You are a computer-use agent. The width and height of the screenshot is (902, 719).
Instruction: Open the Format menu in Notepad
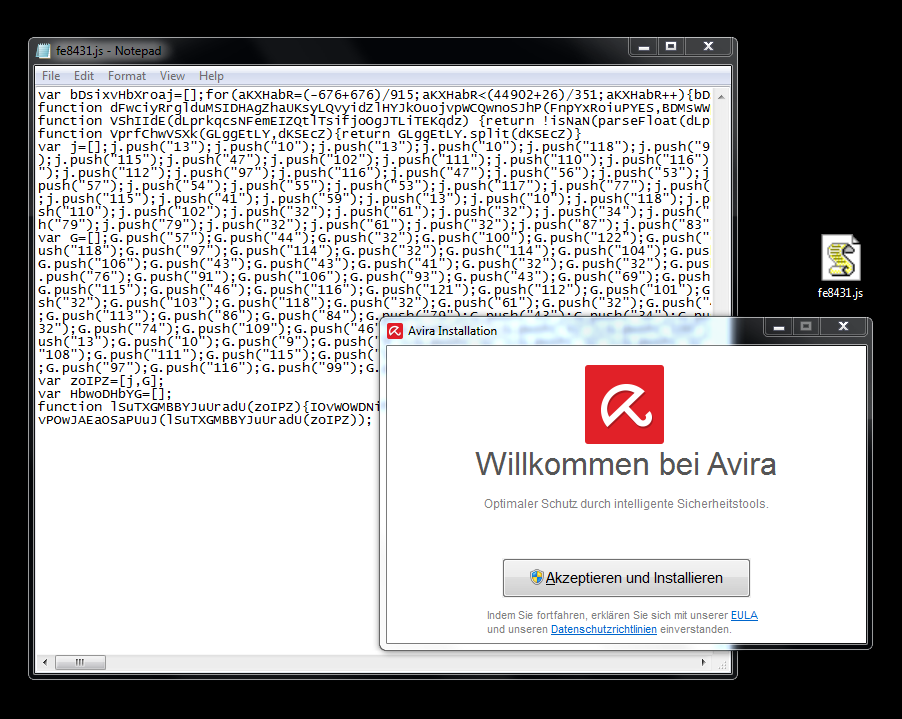[127, 76]
